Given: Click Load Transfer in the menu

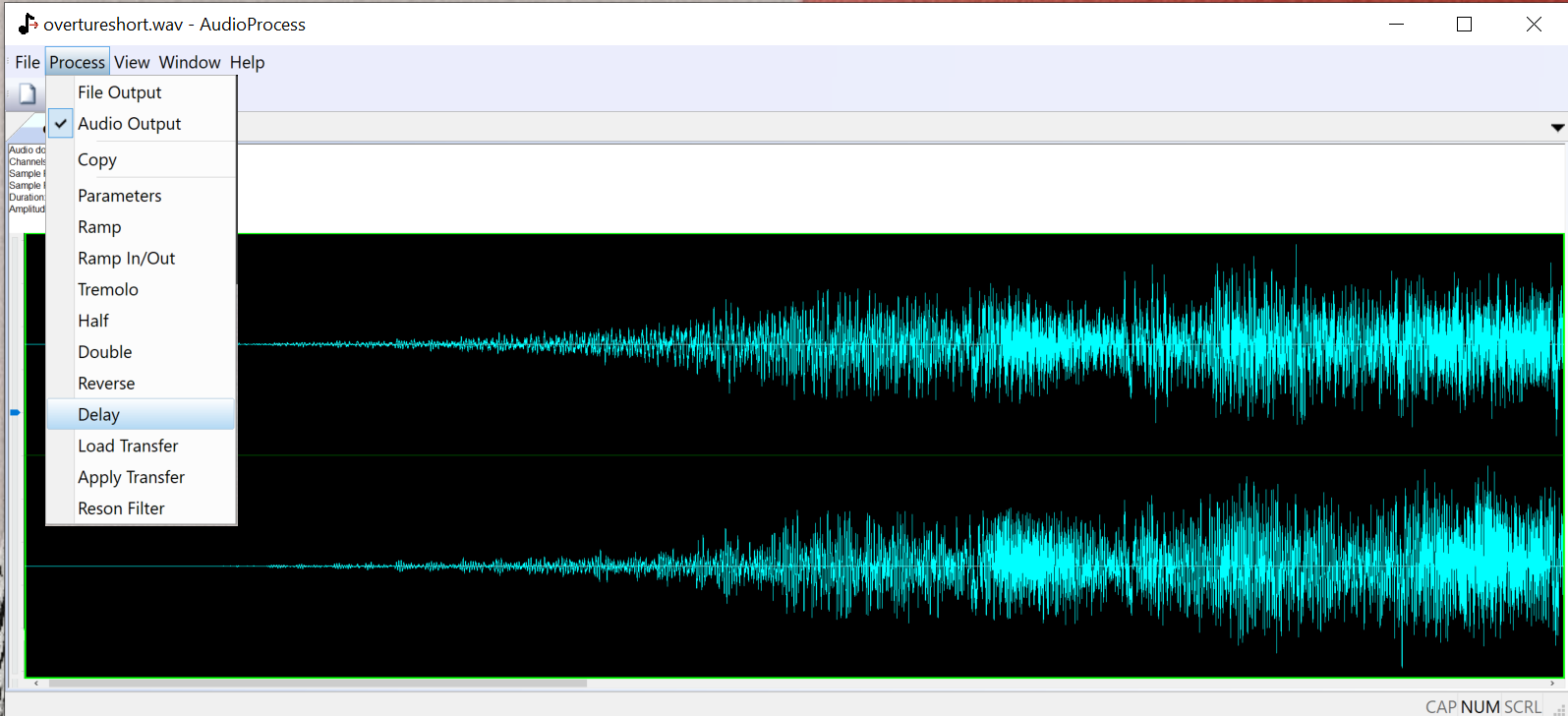Looking at the screenshot, I should [x=128, y=447].
